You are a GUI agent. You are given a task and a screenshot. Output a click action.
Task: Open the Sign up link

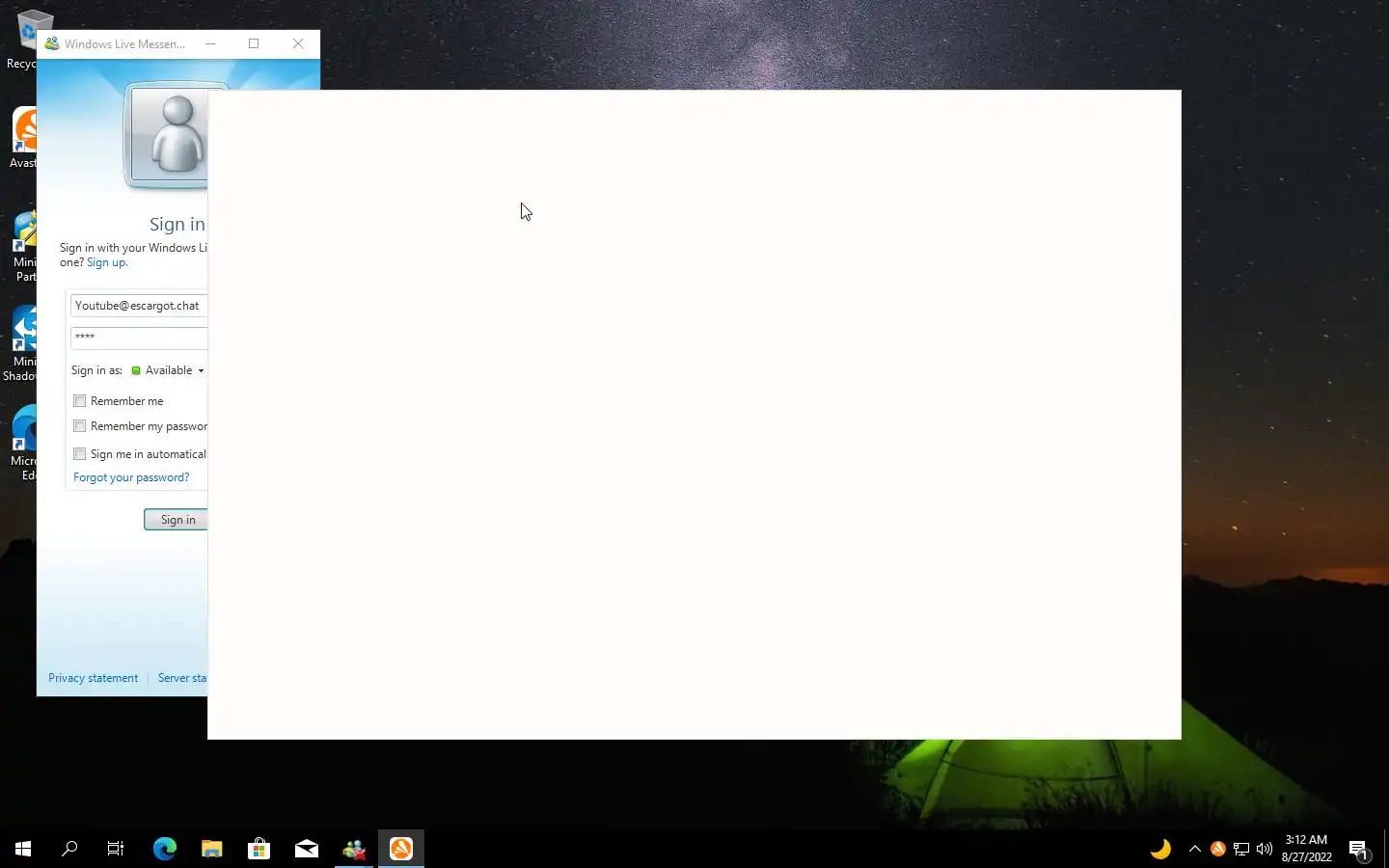(x=106, y=262)
